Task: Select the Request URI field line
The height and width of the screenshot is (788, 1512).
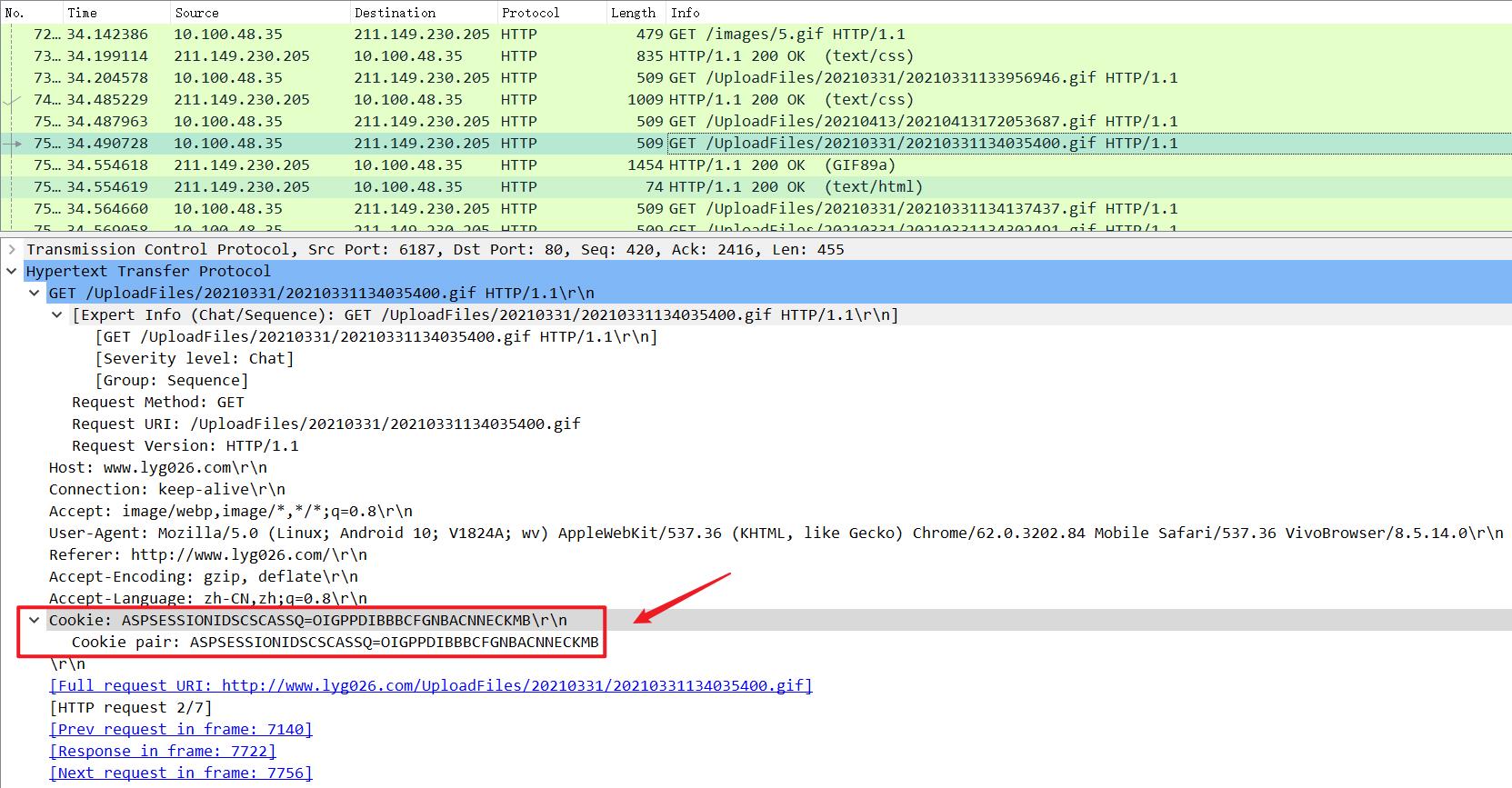Action: pos(326,424)
